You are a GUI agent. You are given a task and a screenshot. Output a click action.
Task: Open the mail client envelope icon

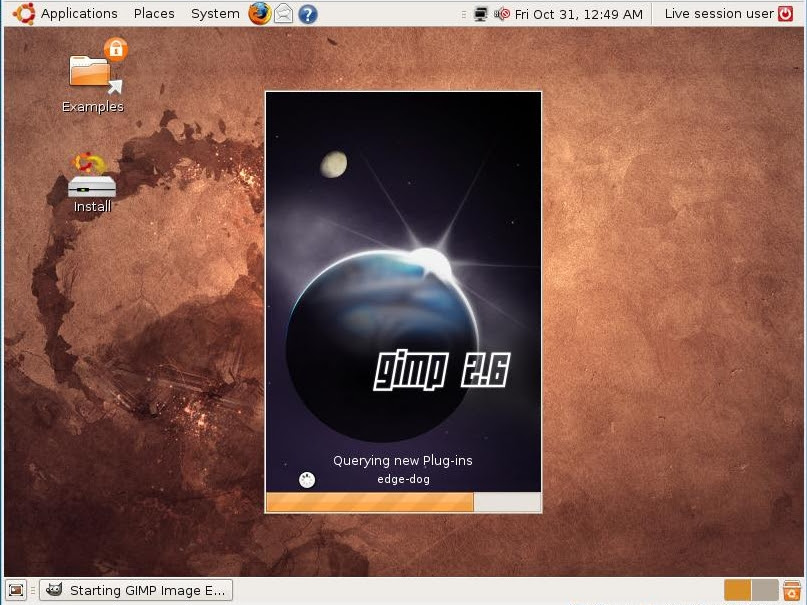(x=284, y=14)
